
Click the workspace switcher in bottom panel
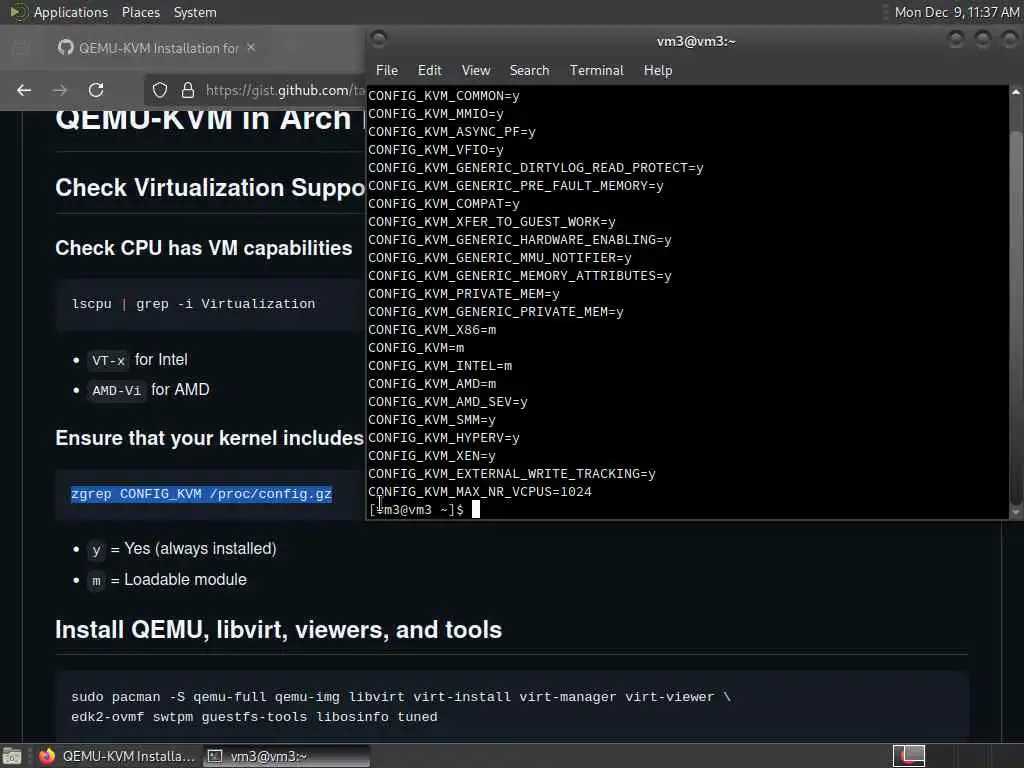point(908,756)
